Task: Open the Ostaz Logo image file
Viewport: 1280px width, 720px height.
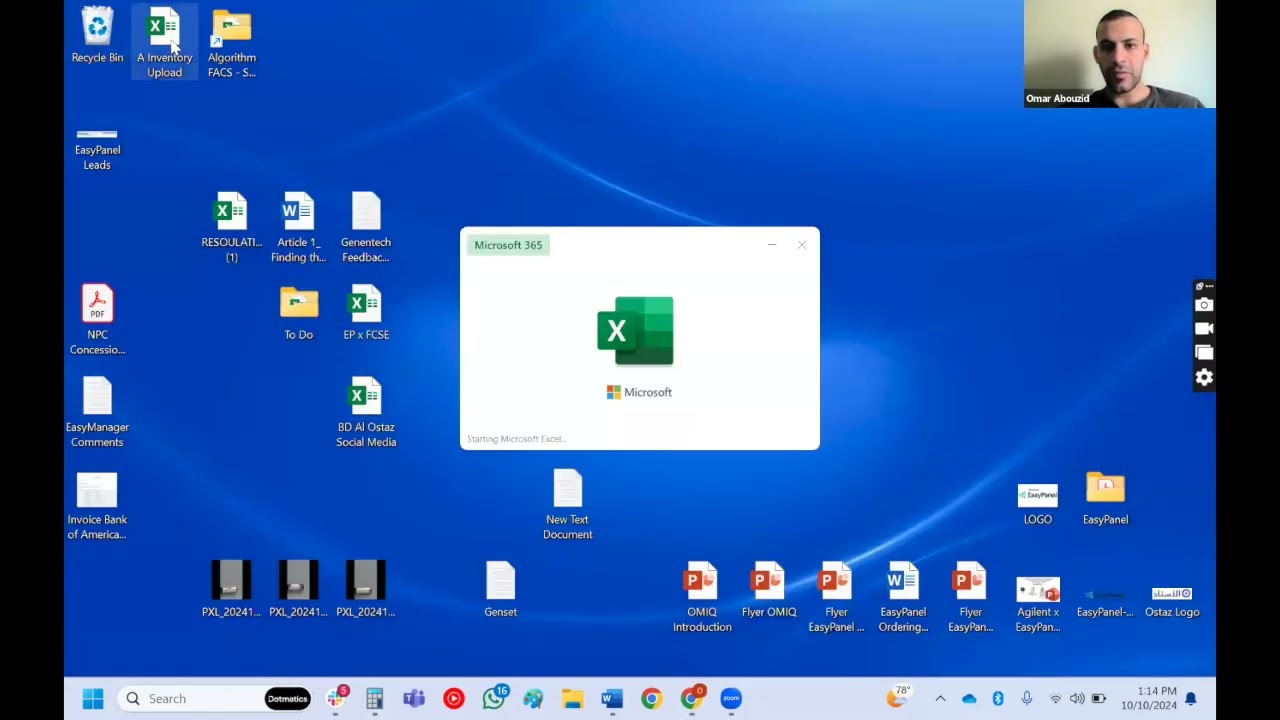Action: tap(1172, 602)
